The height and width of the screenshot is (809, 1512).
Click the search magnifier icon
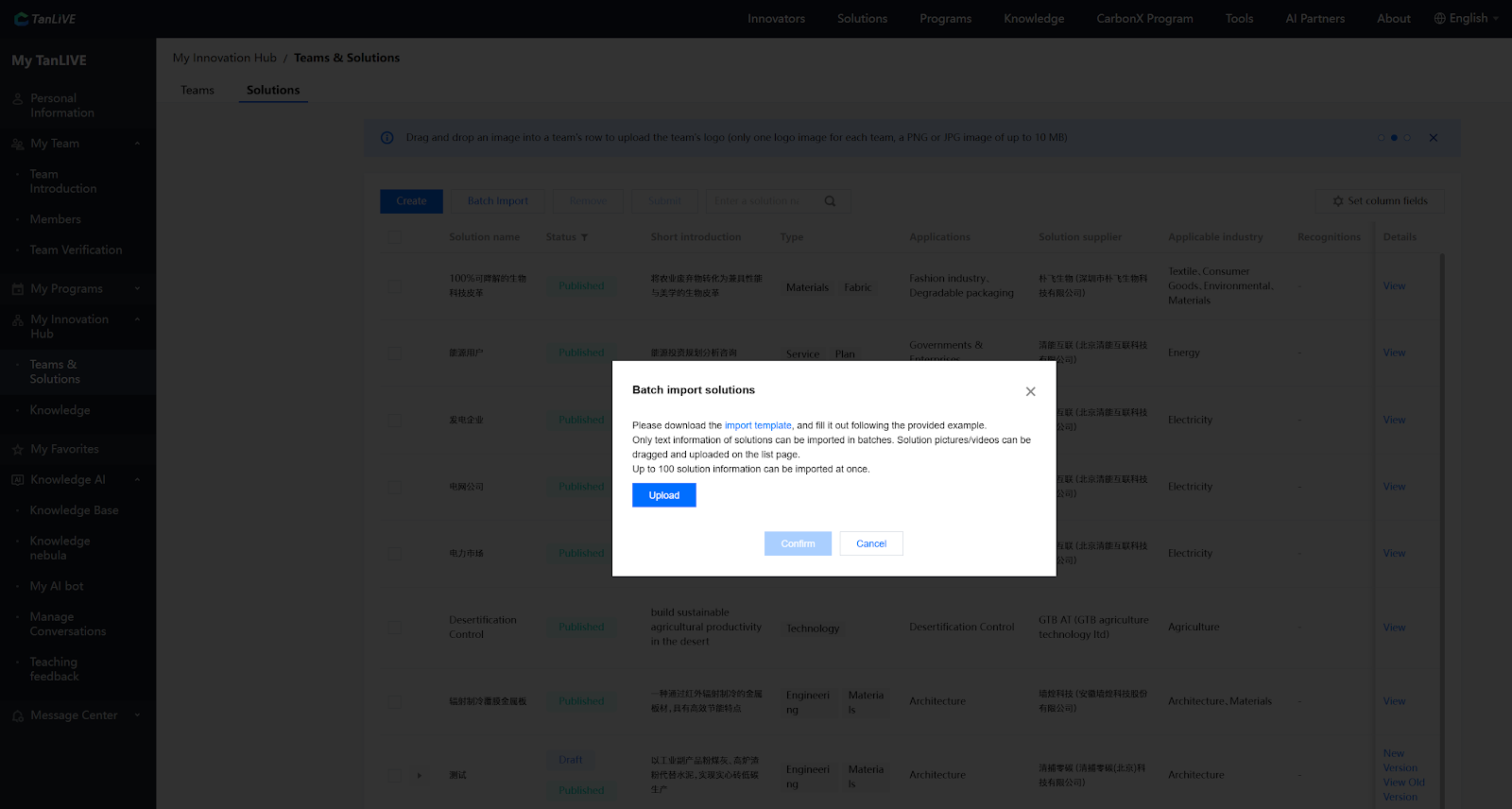pos(830,201)
